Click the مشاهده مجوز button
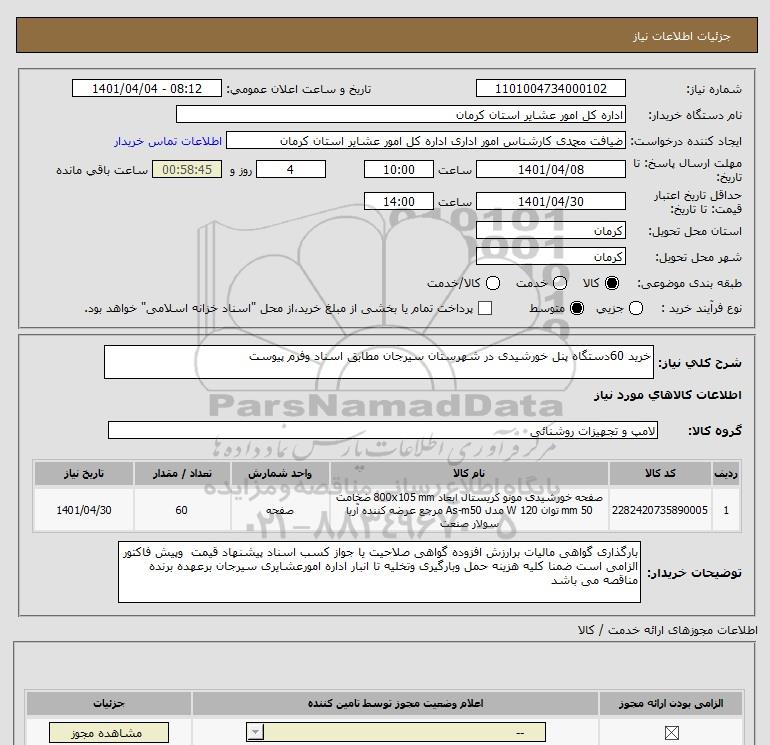 [109, 733]
